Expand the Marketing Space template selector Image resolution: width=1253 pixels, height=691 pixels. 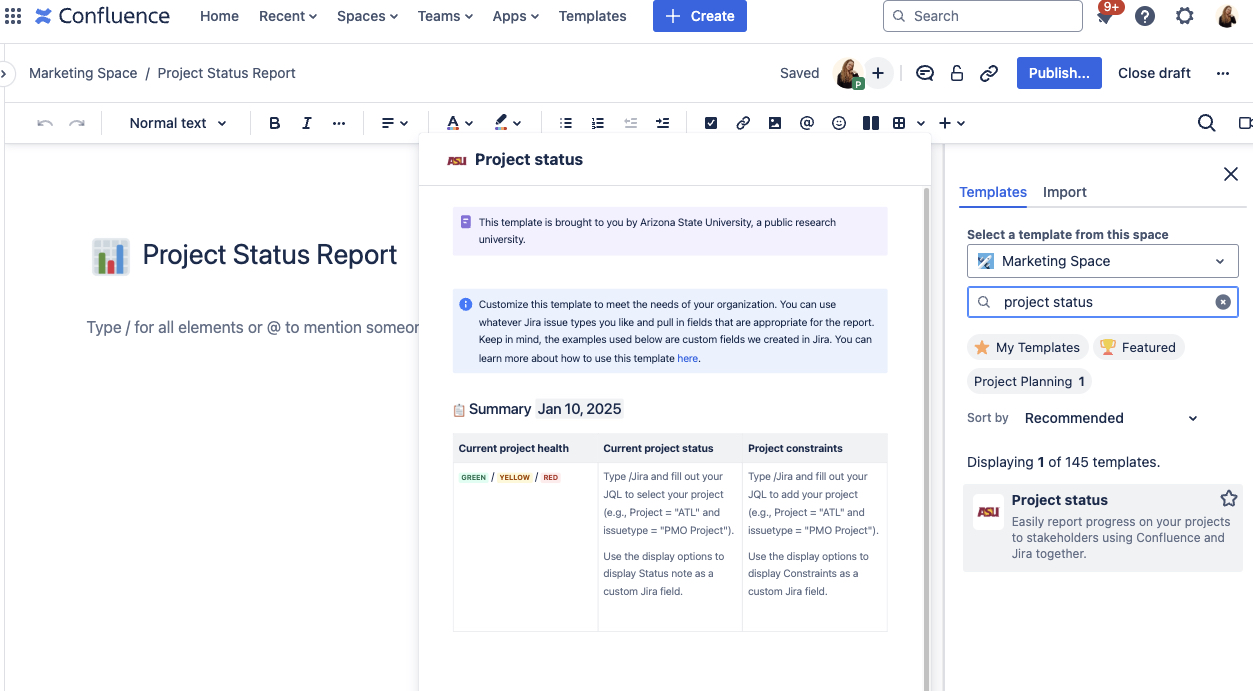pyautogui.click(x=1102, y=261)
